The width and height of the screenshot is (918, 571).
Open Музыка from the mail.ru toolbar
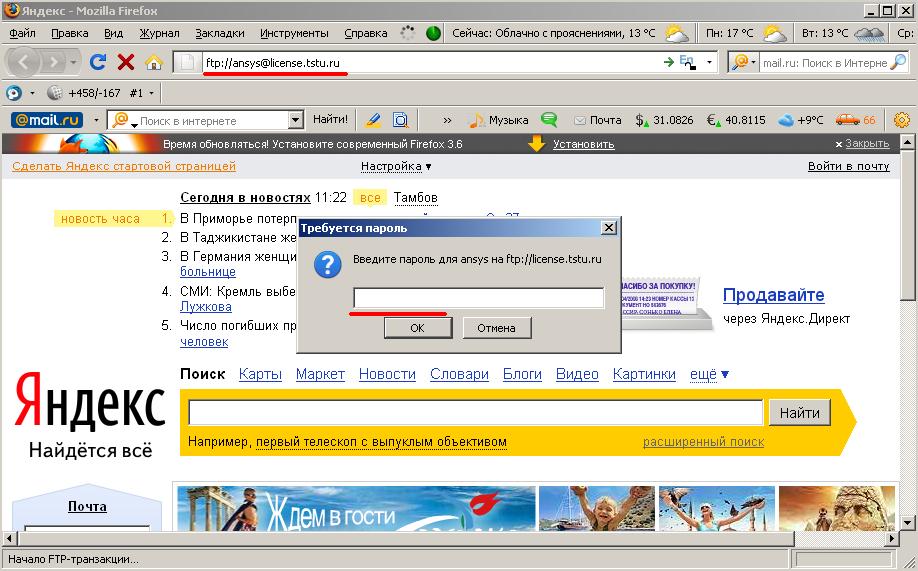coord(499,120)
